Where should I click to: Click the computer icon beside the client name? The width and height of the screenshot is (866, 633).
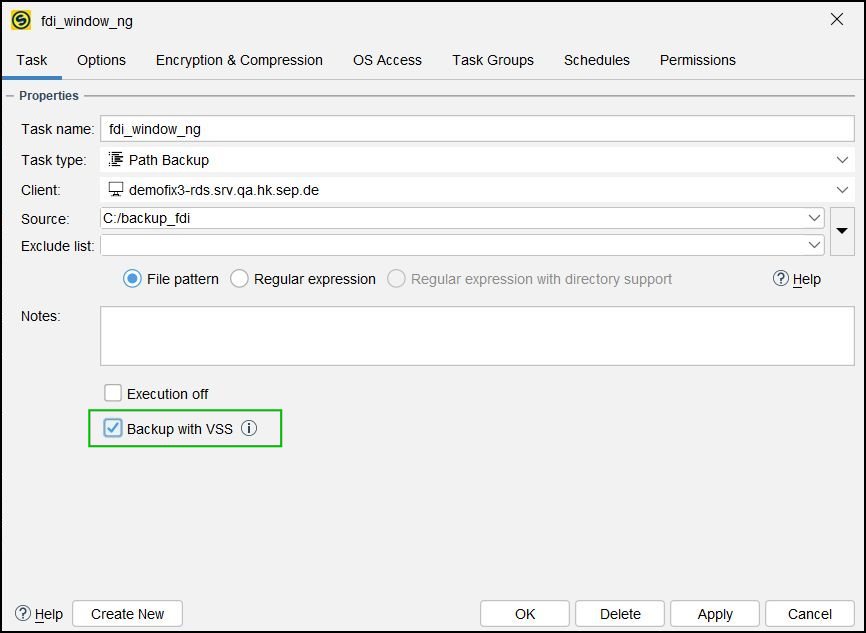point(115,188)
